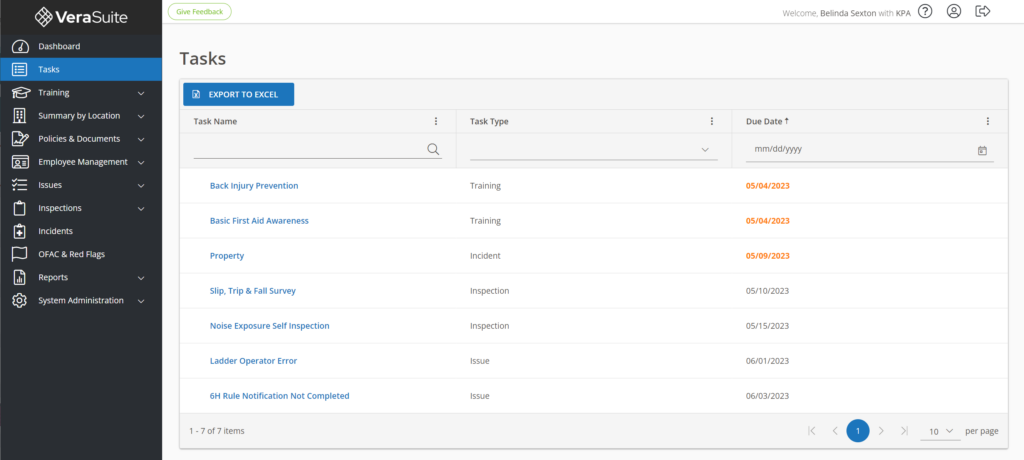Open the Task Type filter dropdown

point(593,150)
